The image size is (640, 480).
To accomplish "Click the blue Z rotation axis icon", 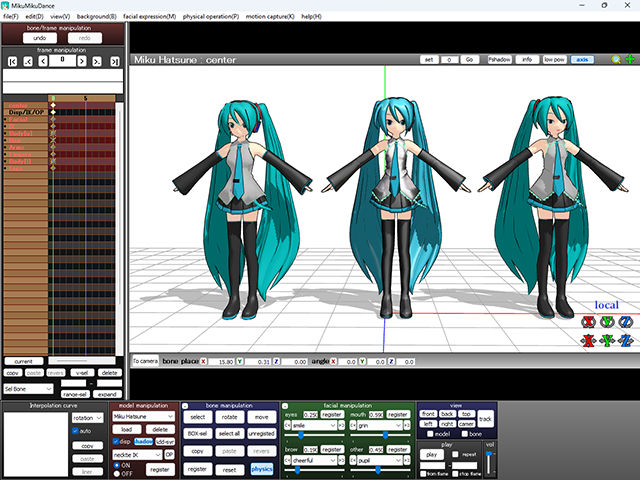I will pos(625,321).
